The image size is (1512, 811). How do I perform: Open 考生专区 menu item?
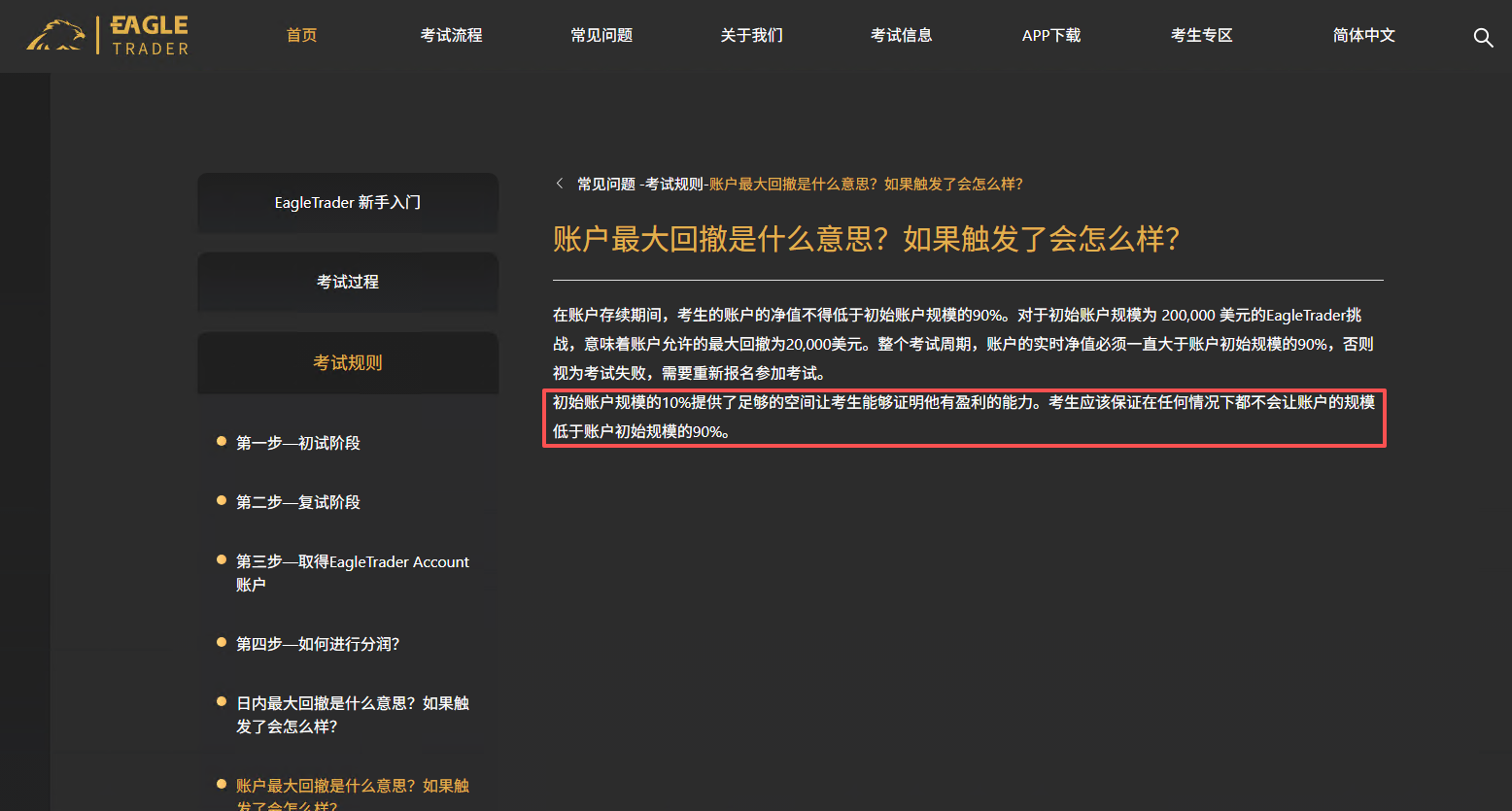pos(1201,35)
